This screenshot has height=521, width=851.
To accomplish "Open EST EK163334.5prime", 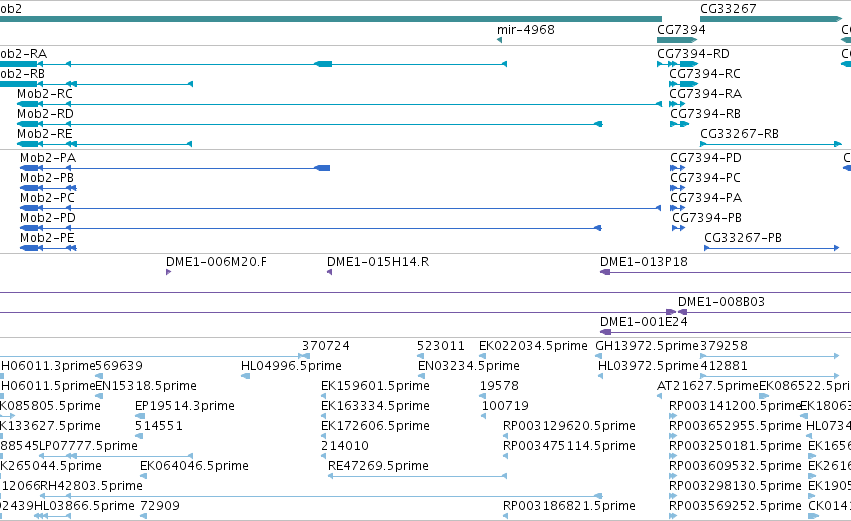I will click(375, 406).
